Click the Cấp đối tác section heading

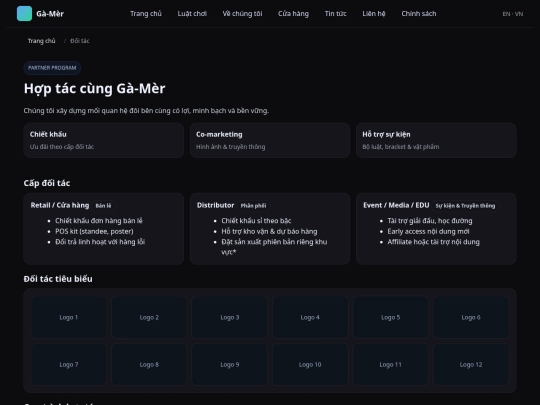(47, 183)
